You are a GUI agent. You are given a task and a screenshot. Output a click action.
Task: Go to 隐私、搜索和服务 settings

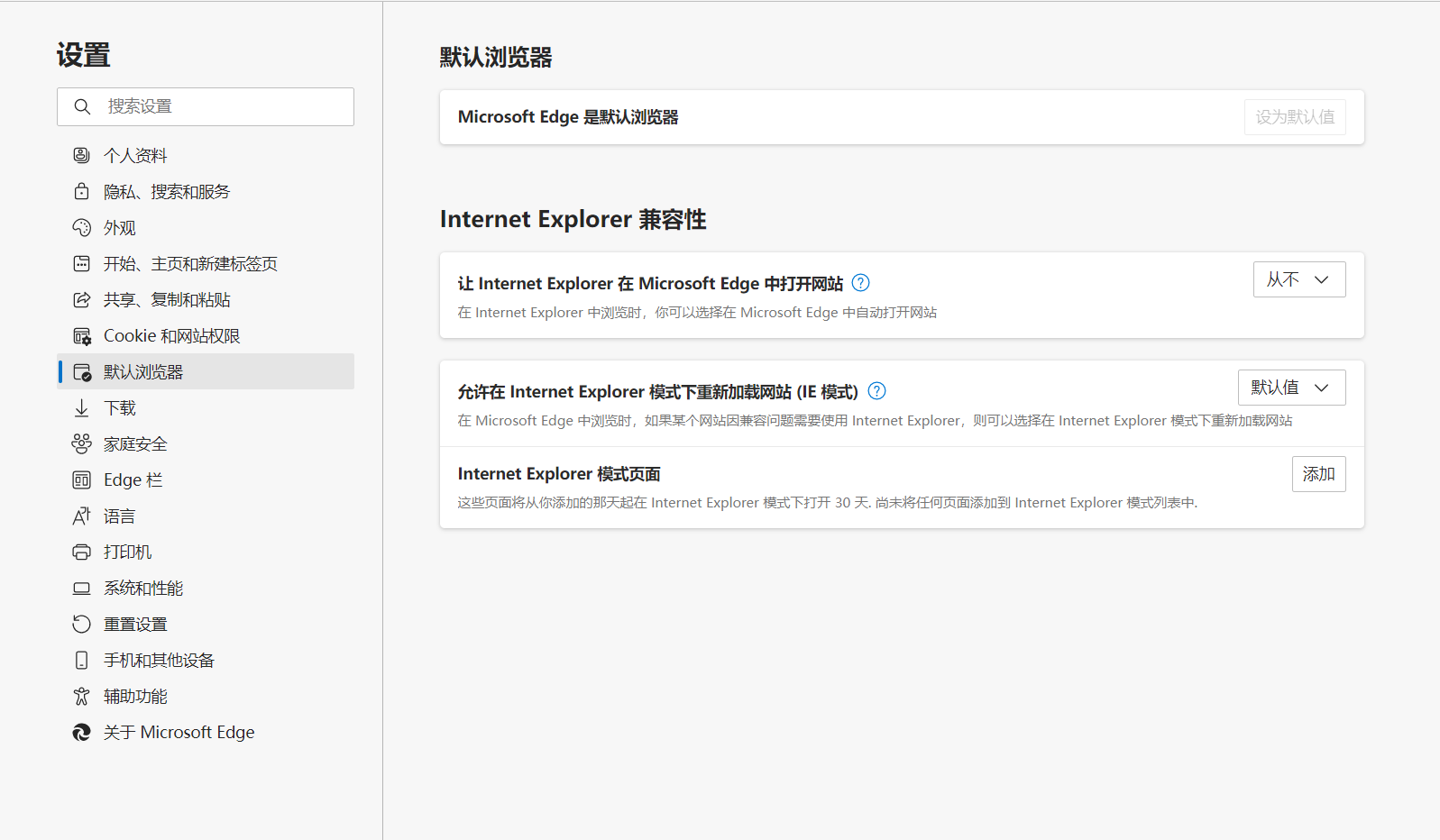[206, 191]
